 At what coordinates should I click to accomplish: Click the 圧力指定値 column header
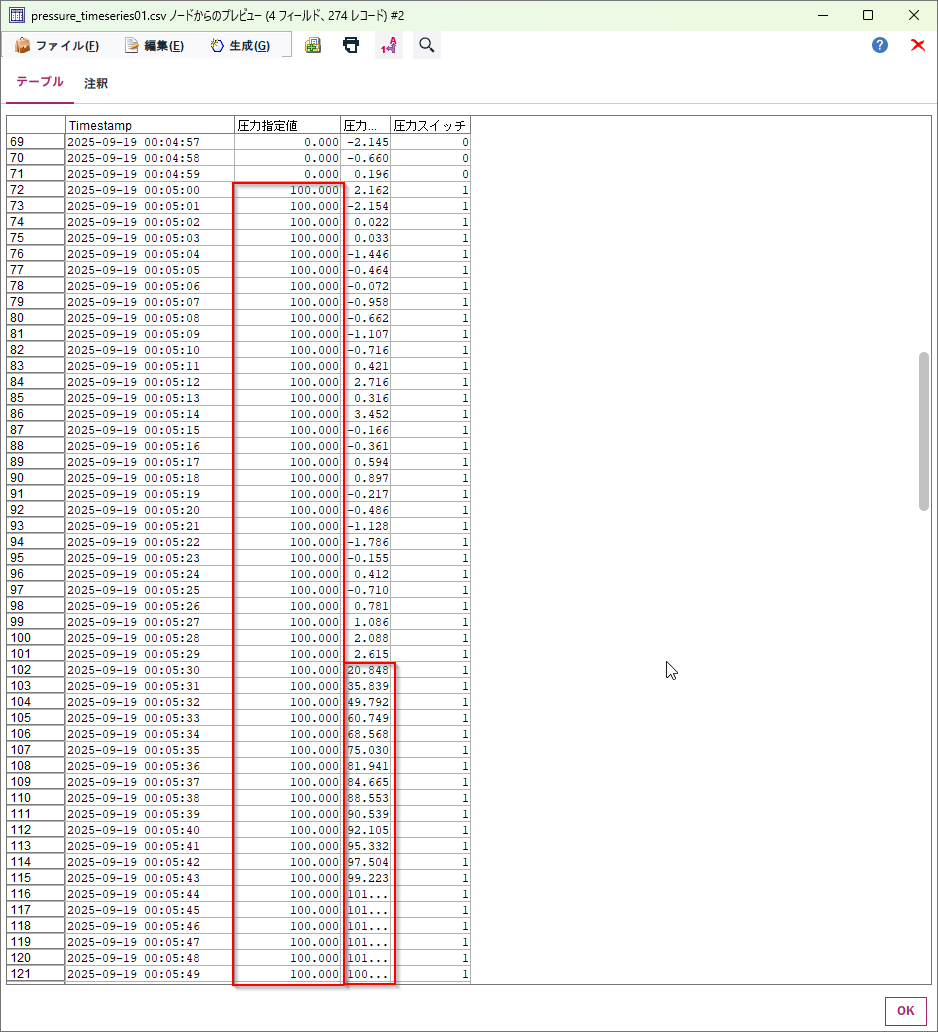coord(288,125)
